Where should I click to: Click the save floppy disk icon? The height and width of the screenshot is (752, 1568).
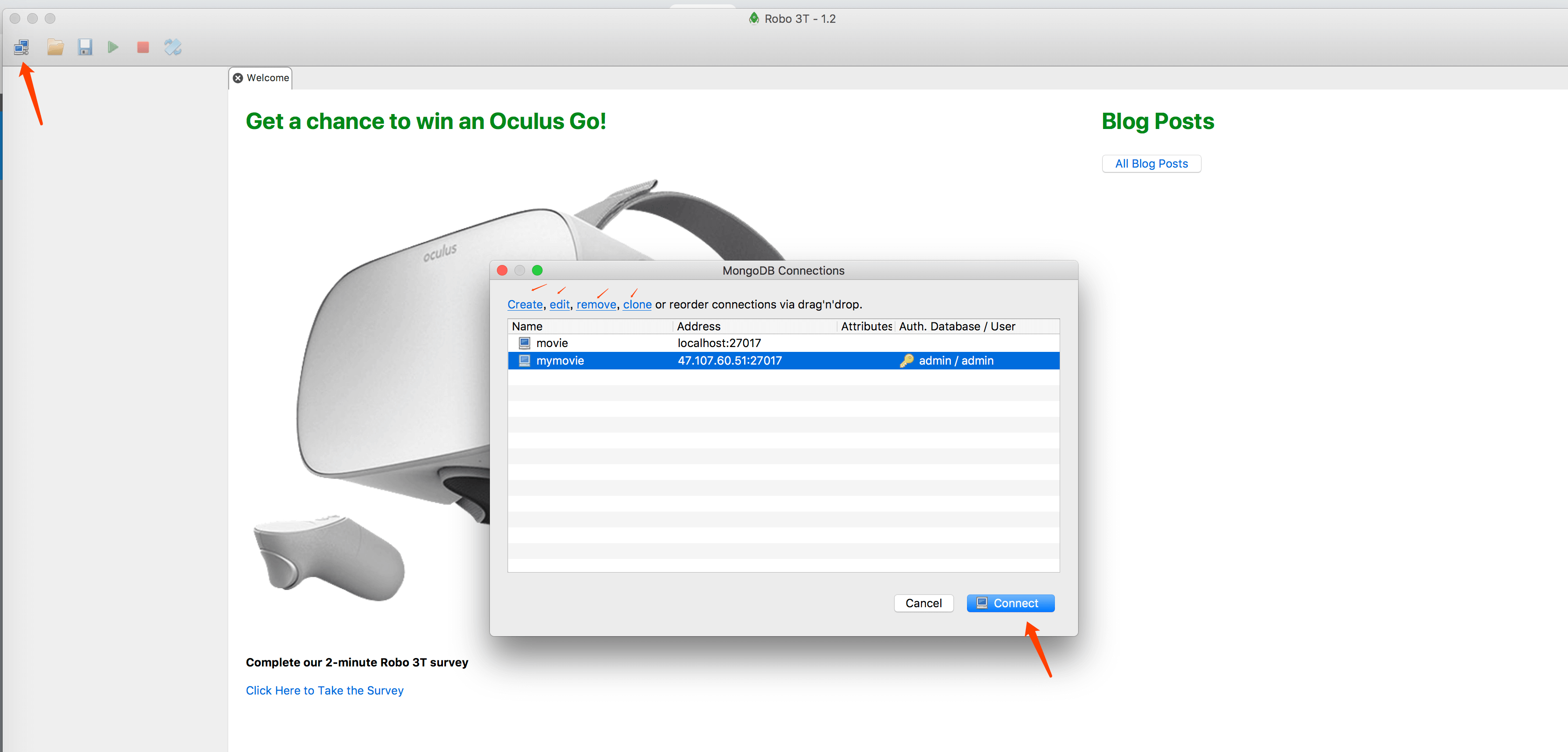(x=85, y=47)
